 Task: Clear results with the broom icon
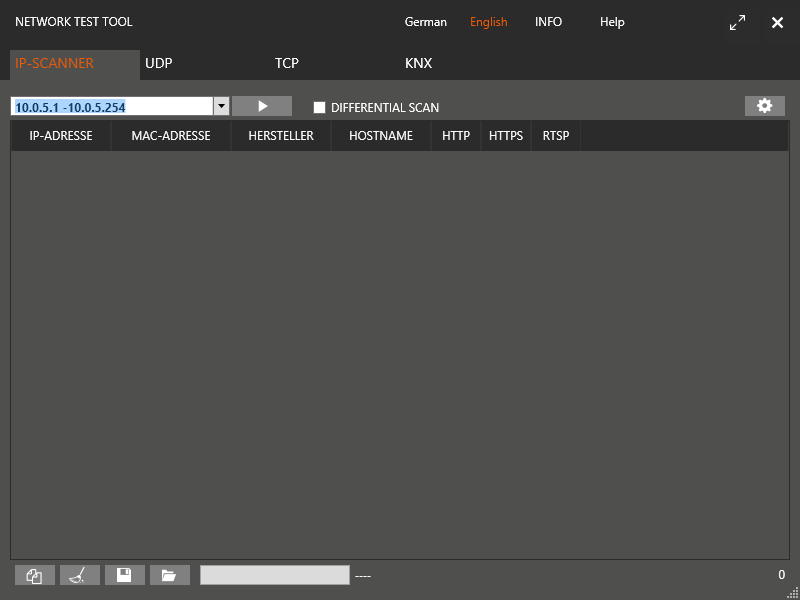(80, 575)
